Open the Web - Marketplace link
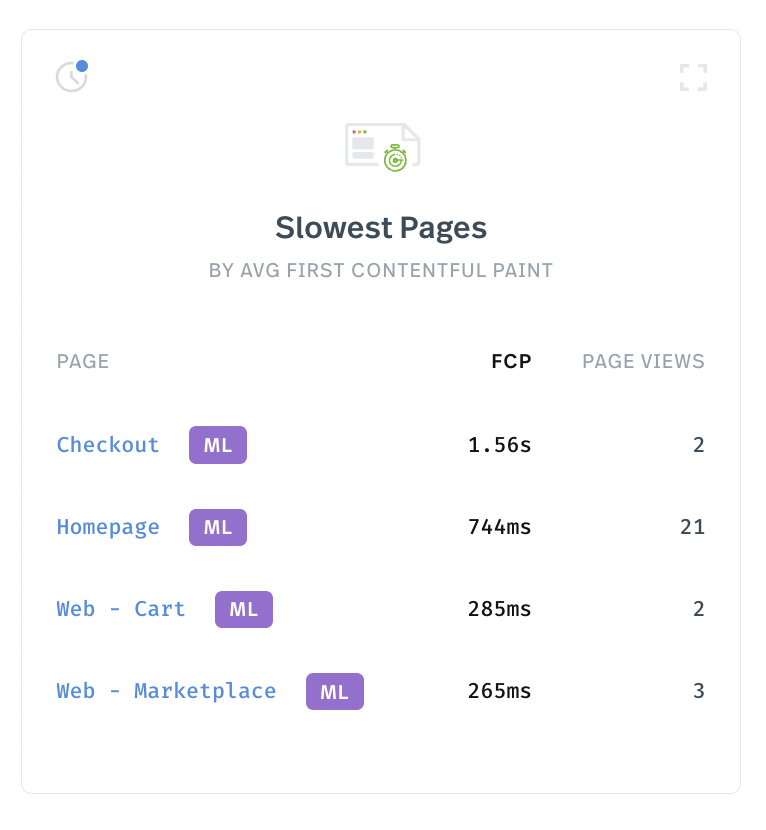 166,691
